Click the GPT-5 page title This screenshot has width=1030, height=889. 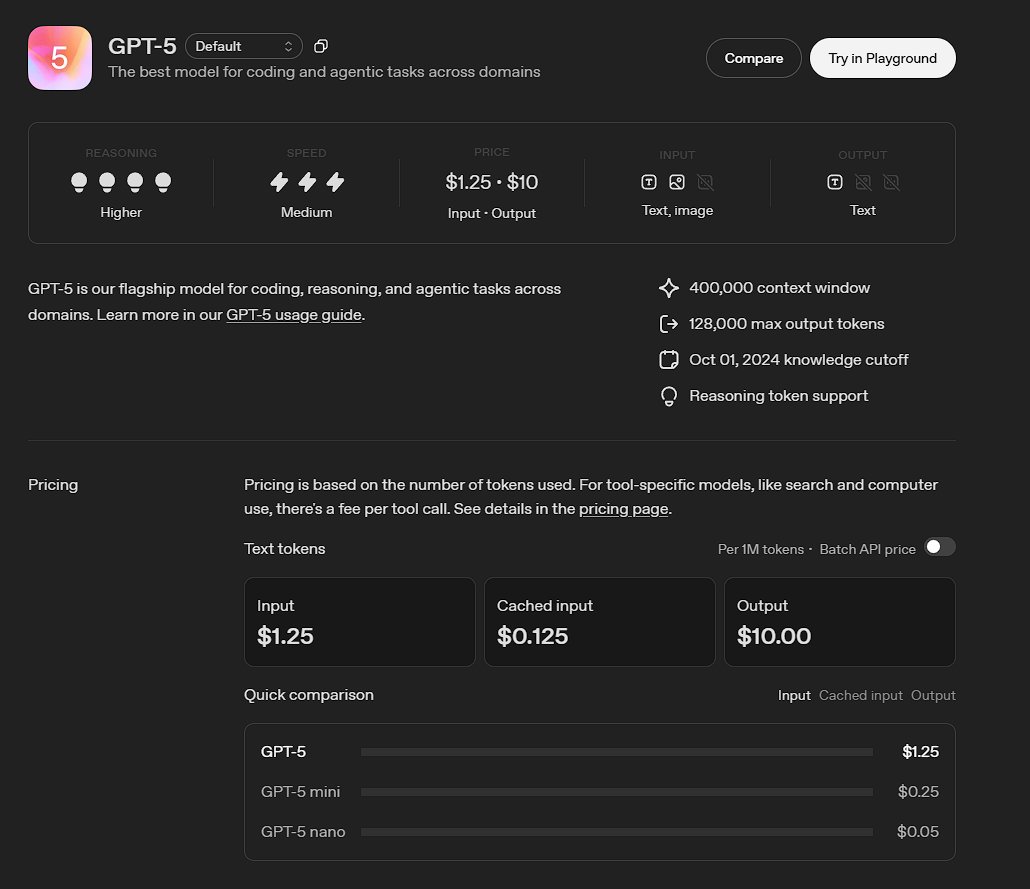142,46
